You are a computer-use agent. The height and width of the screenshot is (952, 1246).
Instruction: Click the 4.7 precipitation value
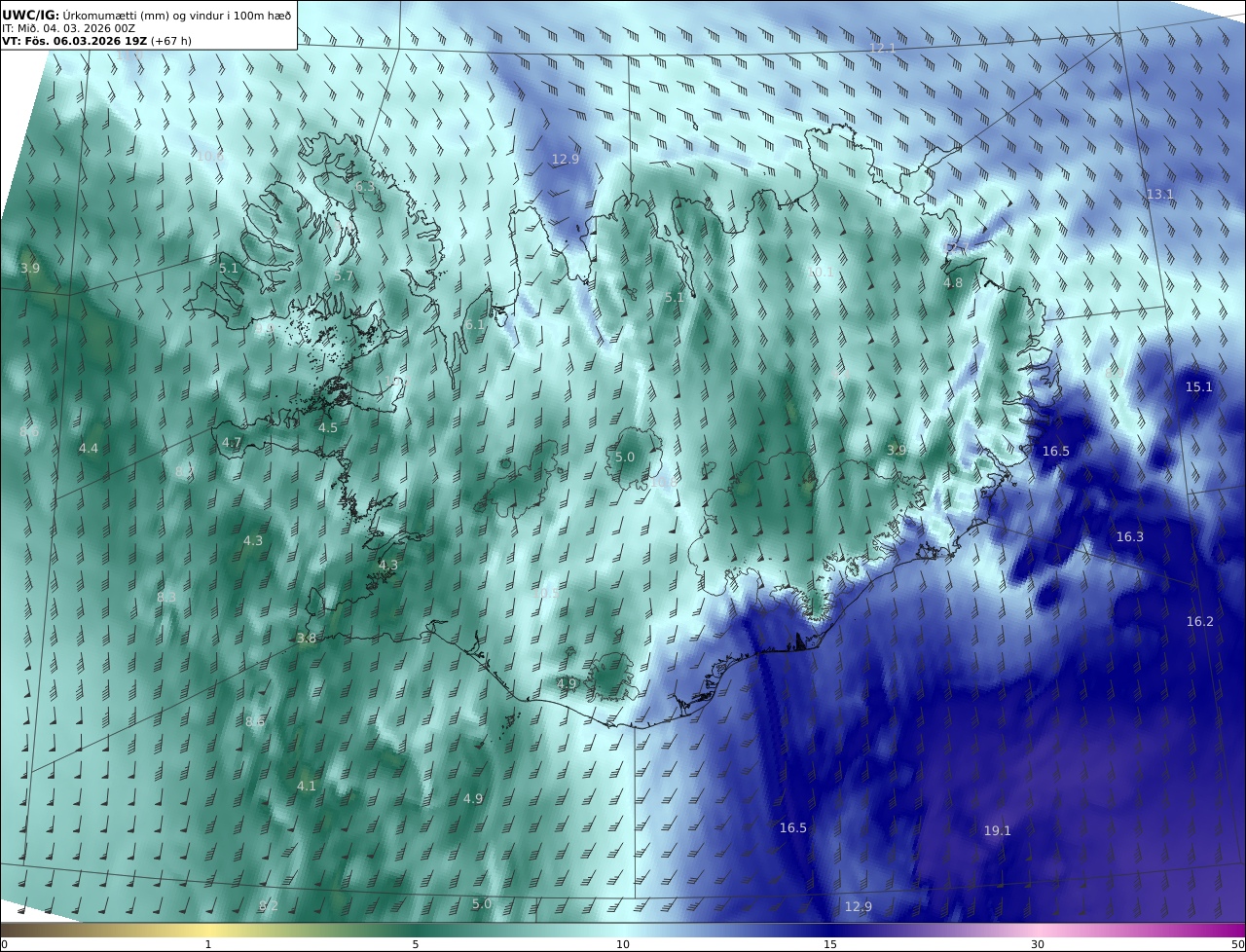232,443
